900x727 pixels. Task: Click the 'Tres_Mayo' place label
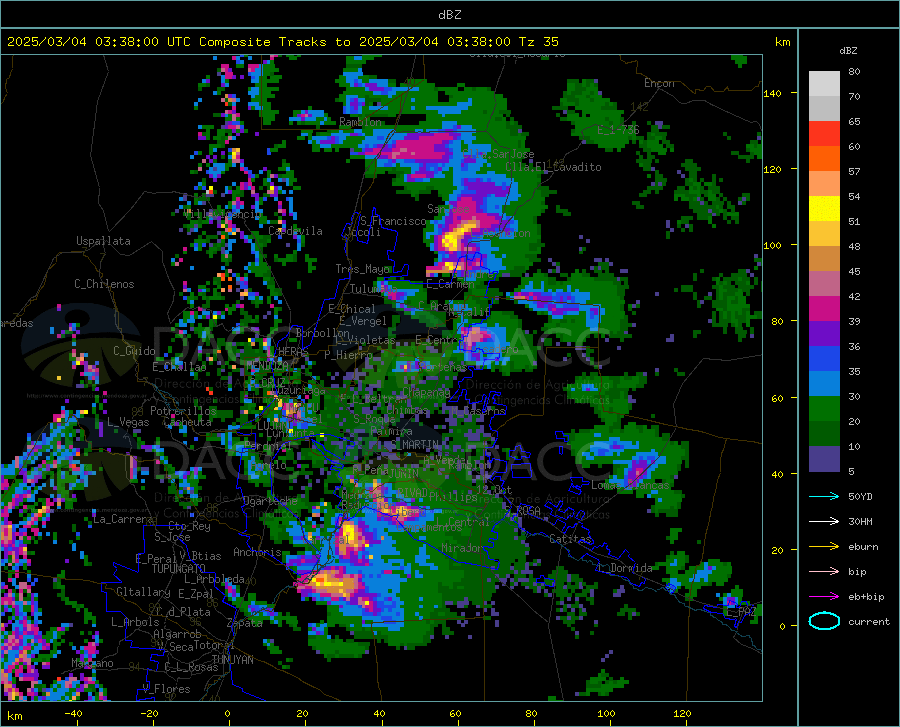(363, 269)
